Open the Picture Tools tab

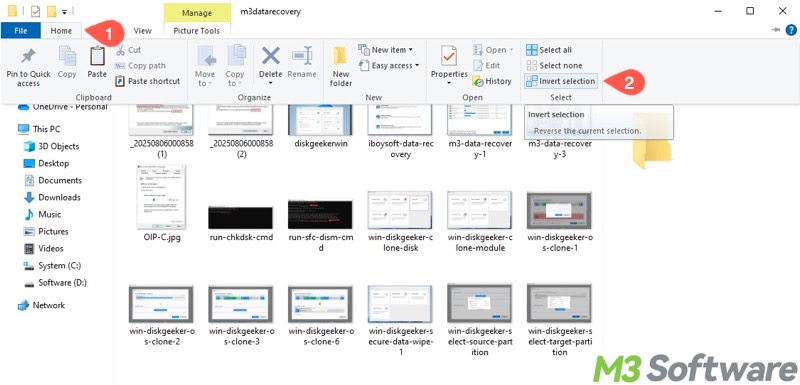(196, 31)
